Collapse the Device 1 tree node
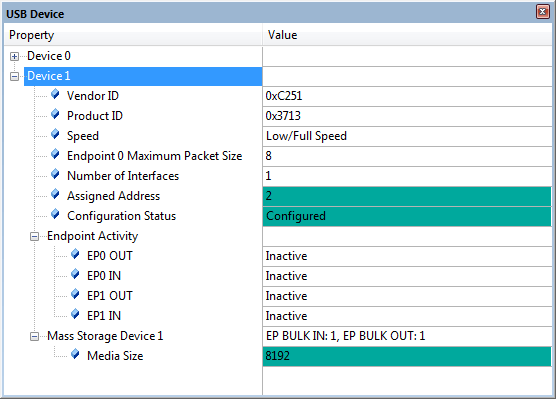Image resolution: width=556 pixels, height=399 pixels. coord(14,76)
